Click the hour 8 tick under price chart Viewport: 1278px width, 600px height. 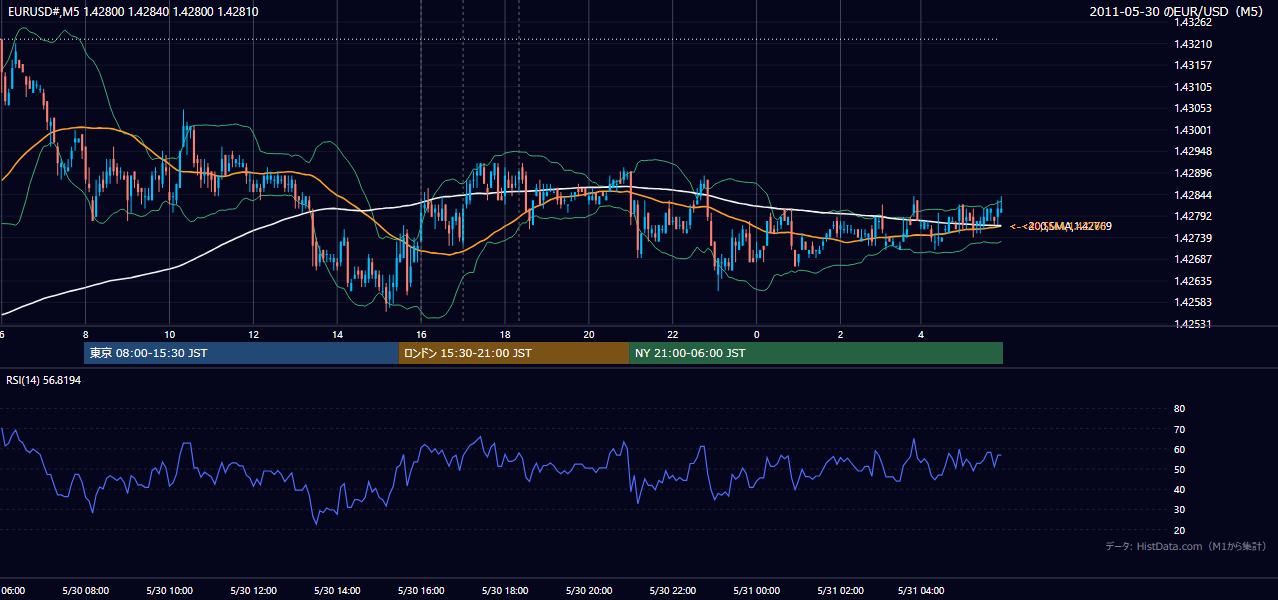coord(86,334)
